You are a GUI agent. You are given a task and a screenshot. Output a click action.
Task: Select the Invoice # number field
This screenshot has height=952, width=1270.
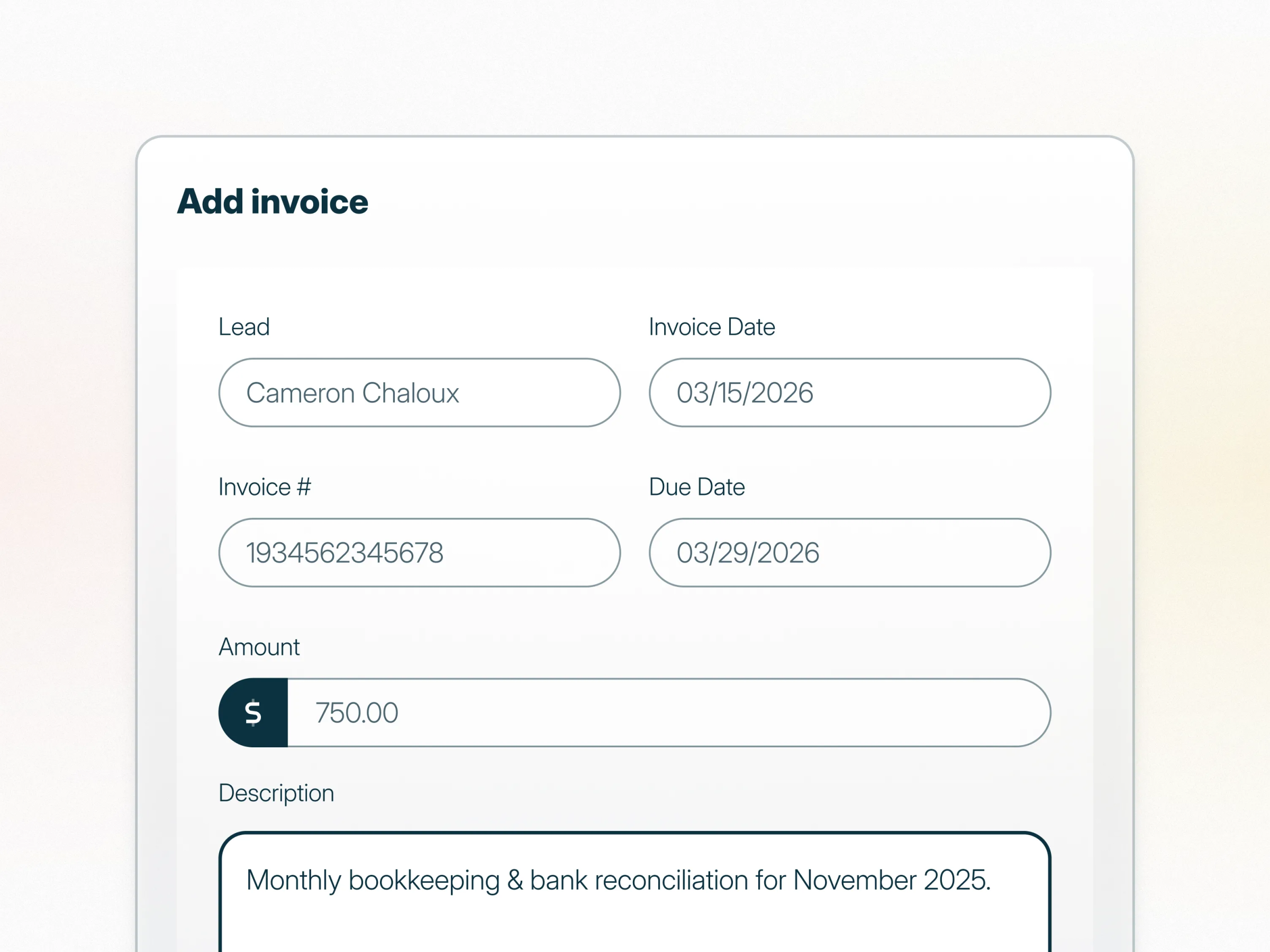[419, 553]
